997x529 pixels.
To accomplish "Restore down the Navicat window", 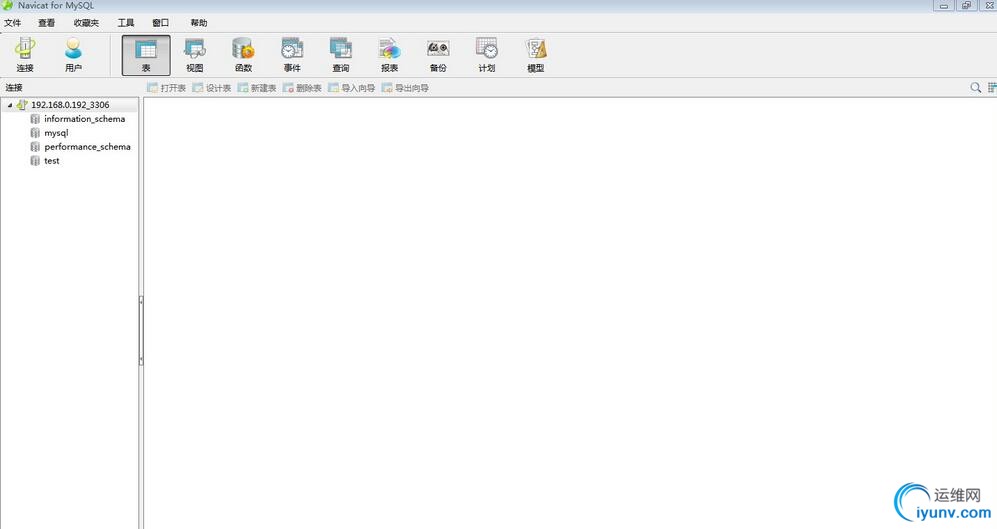I will (966, 5).
